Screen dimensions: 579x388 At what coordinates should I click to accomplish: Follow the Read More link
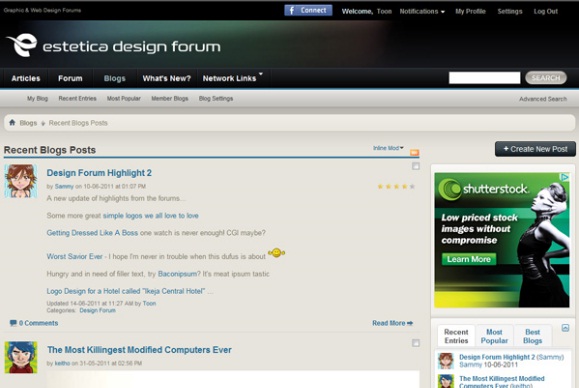(x=392, y=323)
